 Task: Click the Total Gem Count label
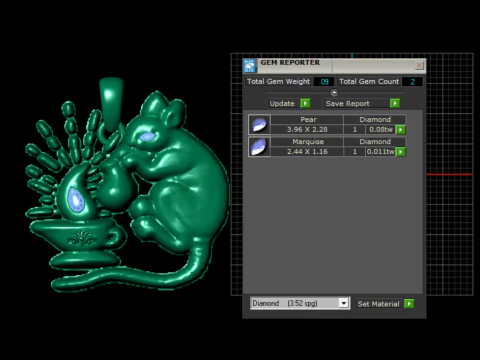click(x=369, y=82)
